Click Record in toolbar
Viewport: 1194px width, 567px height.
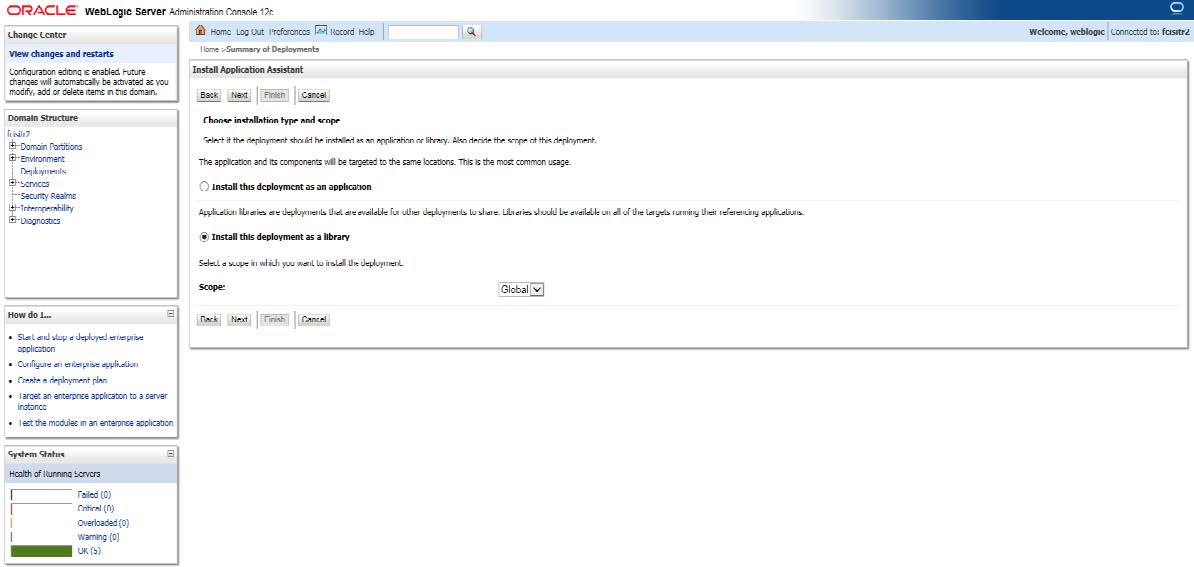click(342, 32)
